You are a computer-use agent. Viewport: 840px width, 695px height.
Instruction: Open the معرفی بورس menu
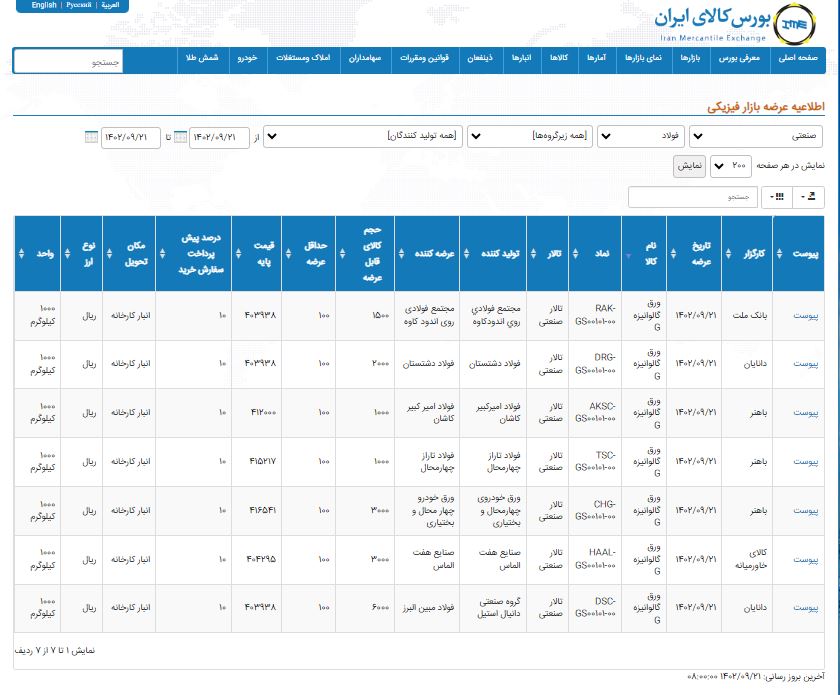[x=739, y=58]
